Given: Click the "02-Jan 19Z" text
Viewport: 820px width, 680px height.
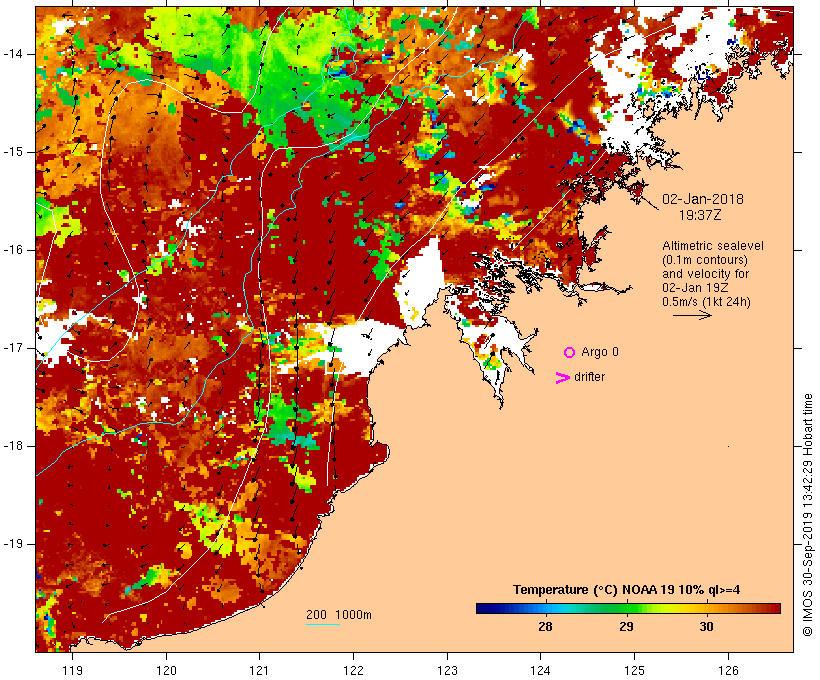Looking at the screenshot, I should (695, 288).
